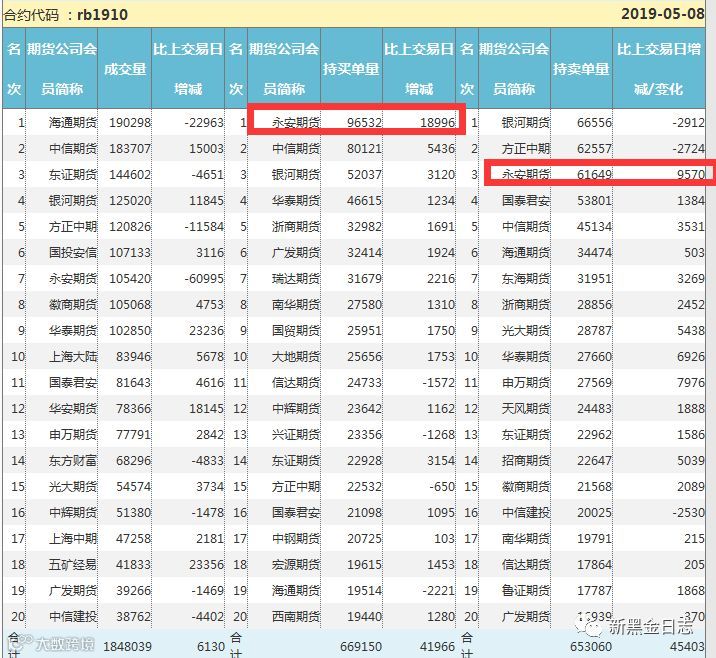This screenshot has height=658, width=716.
Task: Select 信达期货 long change -1572
Action: pos(439,382)
